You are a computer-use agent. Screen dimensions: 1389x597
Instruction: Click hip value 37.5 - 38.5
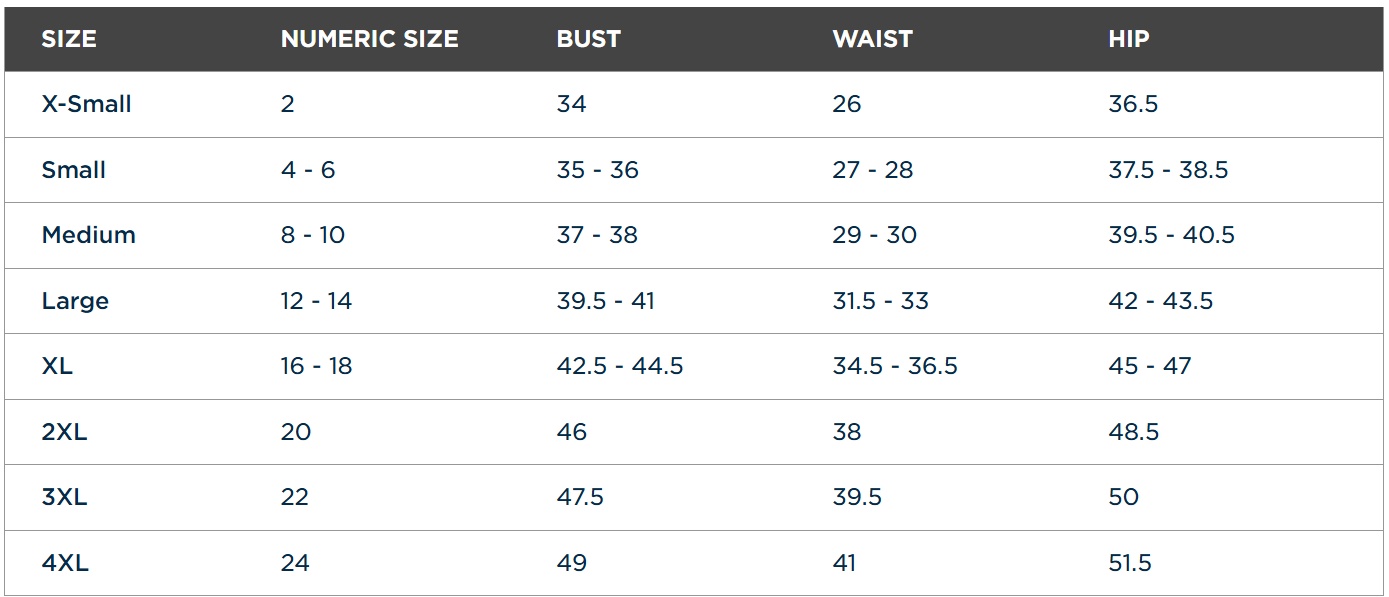pyautogui.click(x=1168, y=170)
